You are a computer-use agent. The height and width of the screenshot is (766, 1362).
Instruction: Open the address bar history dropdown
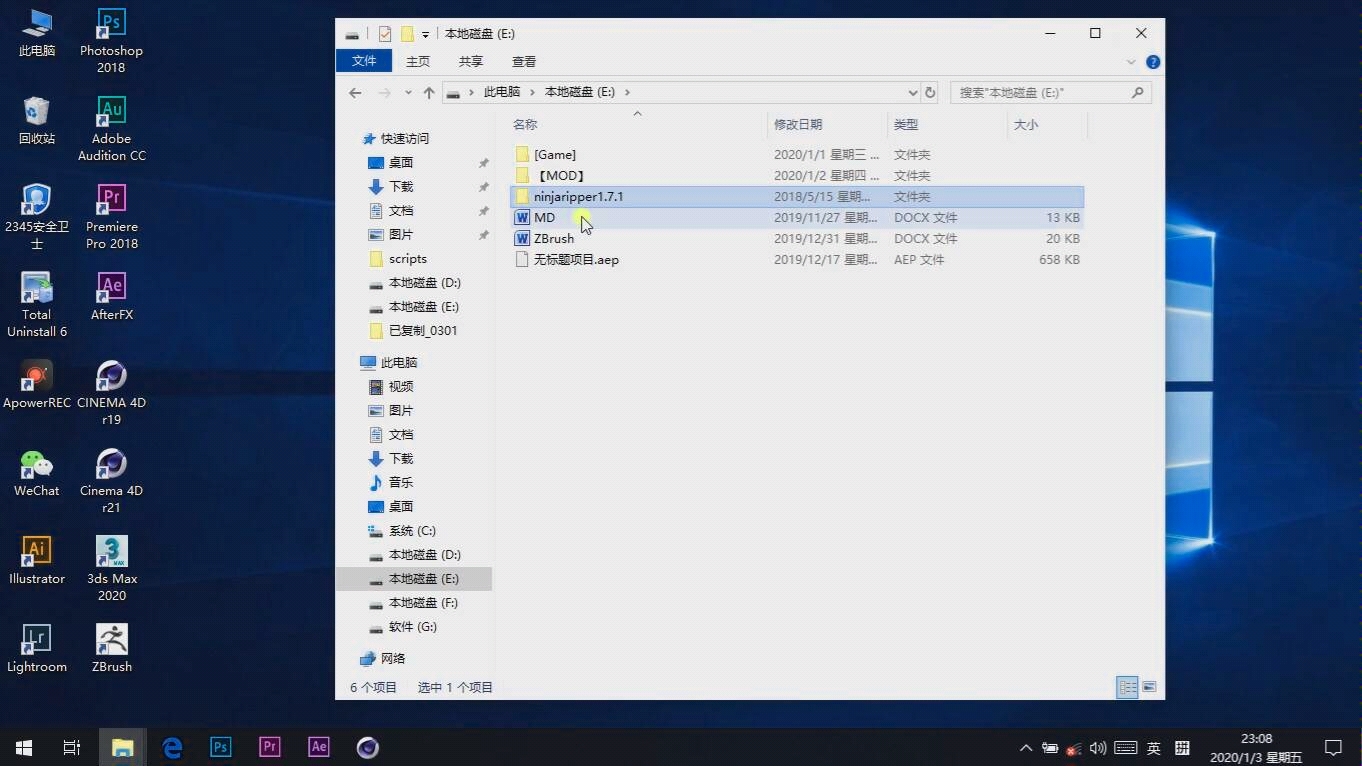point(911,92)
